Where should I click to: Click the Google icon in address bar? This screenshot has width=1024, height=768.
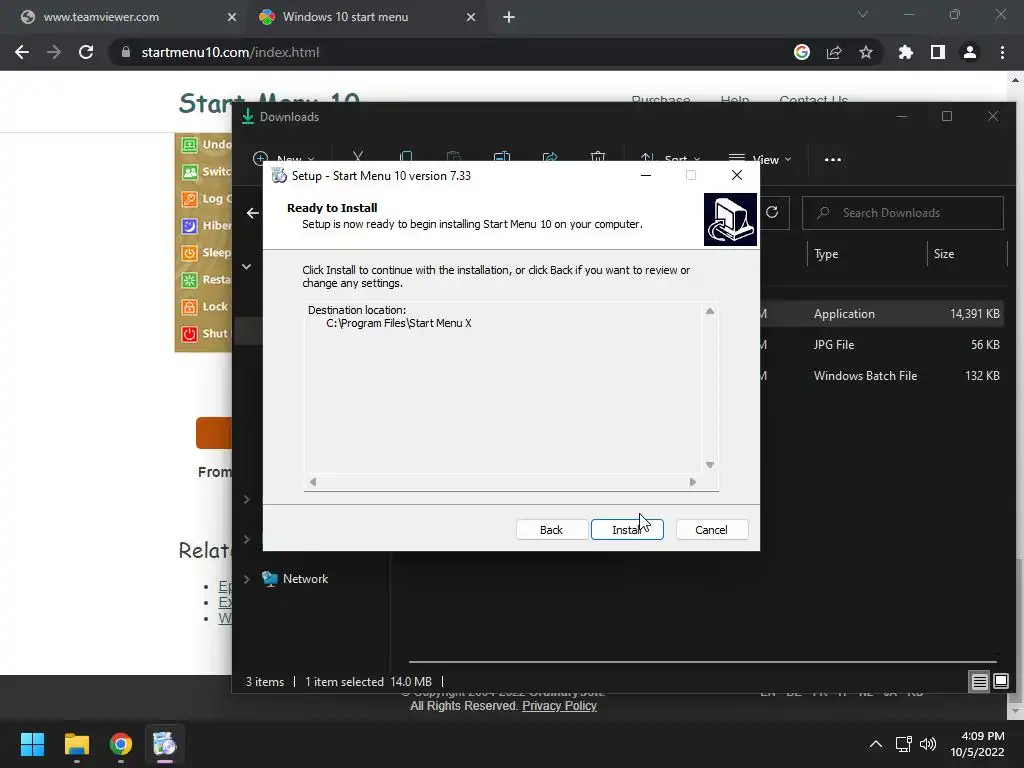(802, 52)
